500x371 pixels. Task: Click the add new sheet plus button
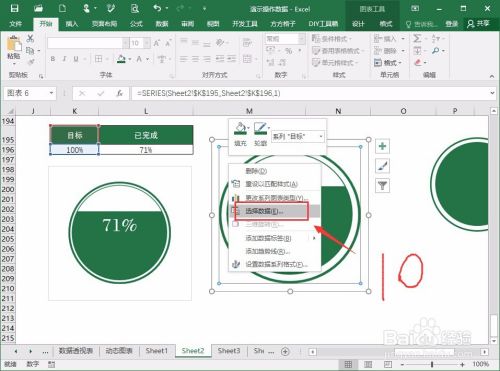point(285,351)
